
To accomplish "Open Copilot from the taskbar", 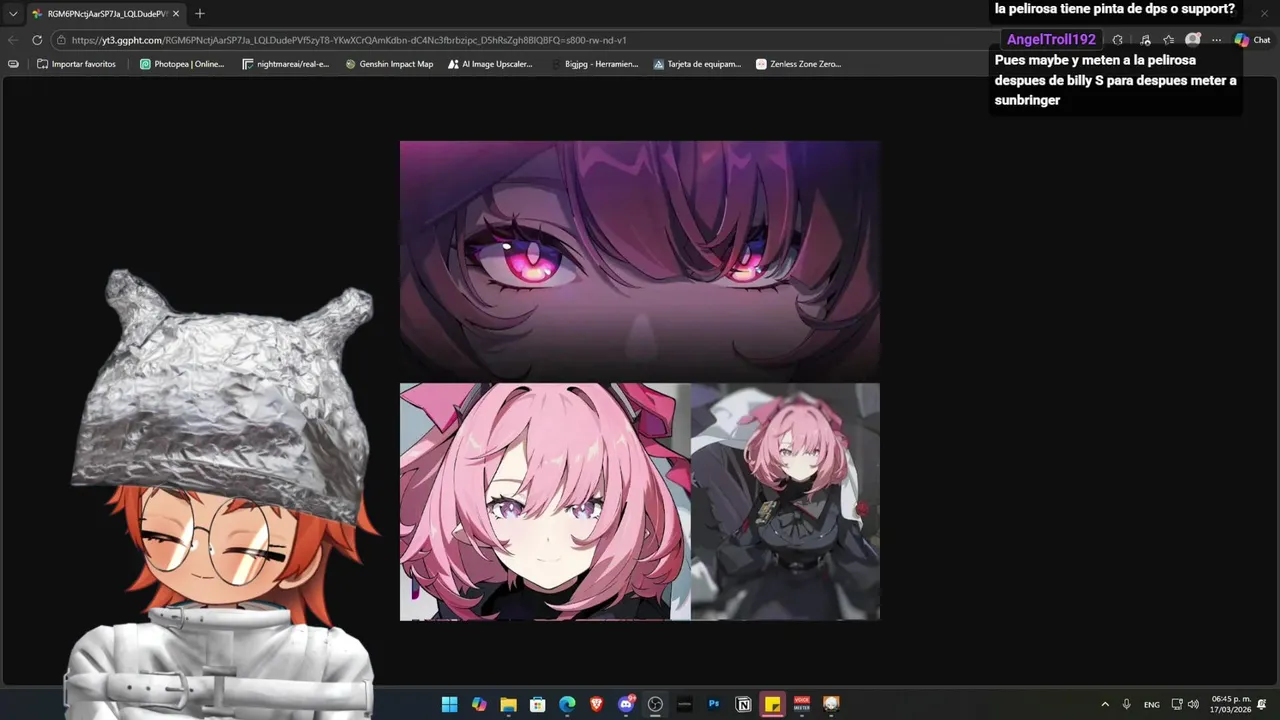I will [x=479, y=704].
